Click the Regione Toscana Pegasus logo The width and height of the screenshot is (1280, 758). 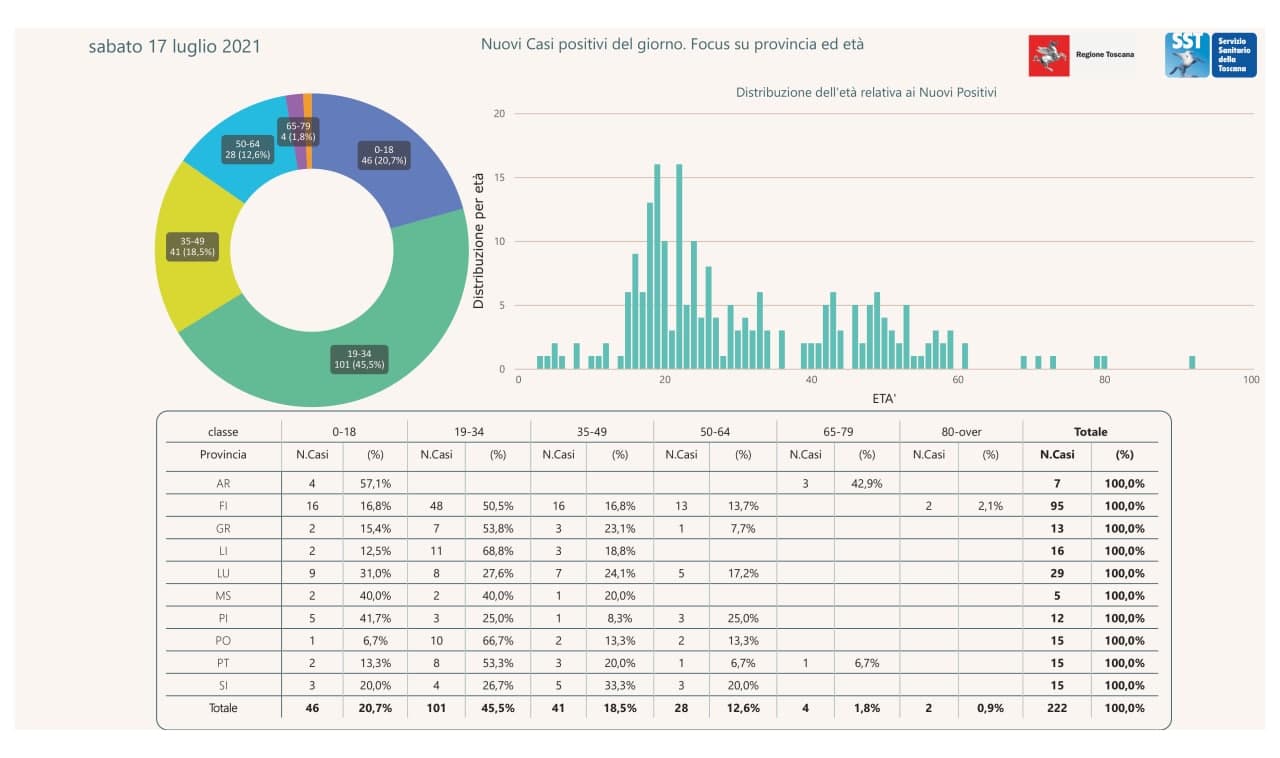click(1049, 55)
